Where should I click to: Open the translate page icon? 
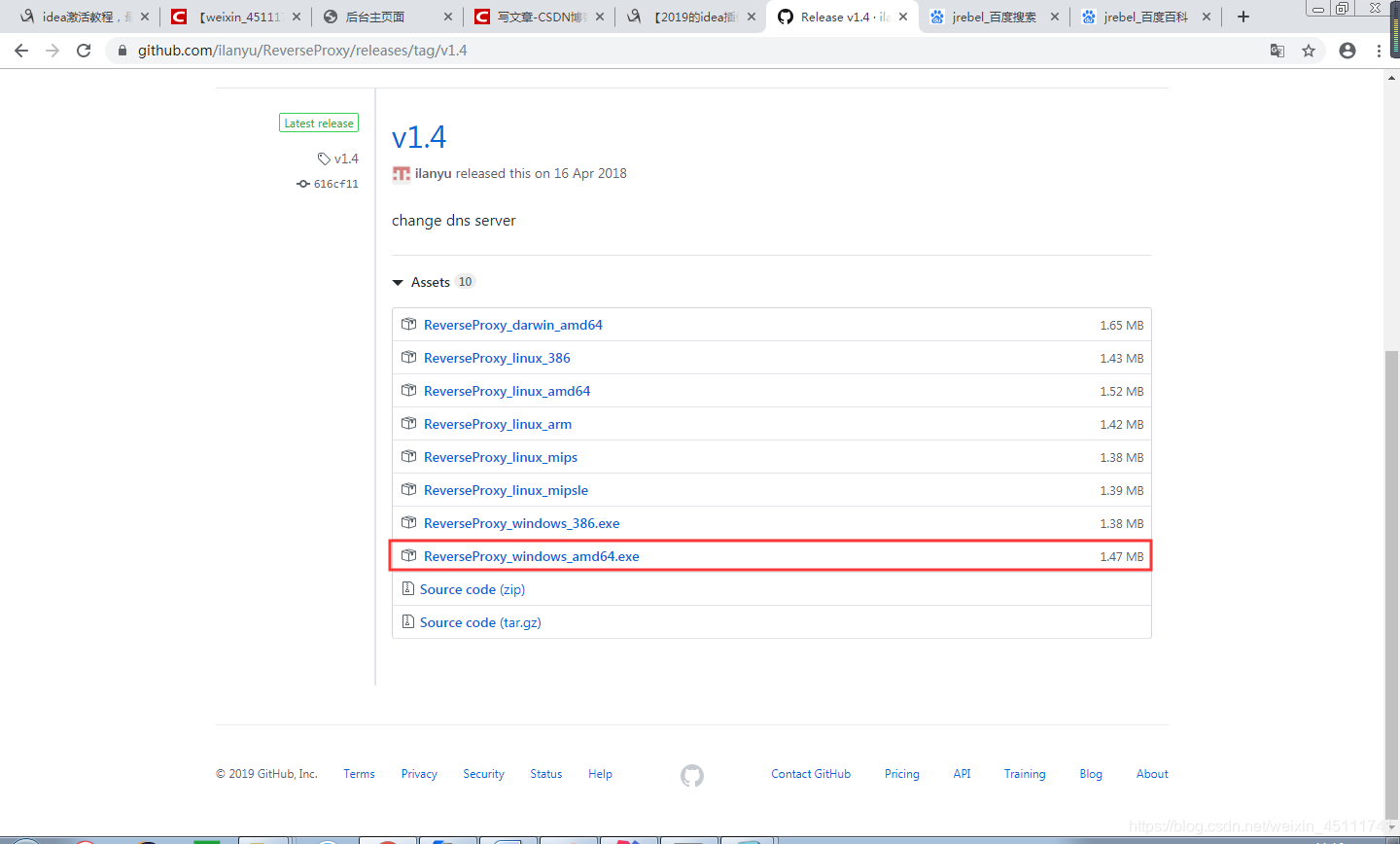pos(1277,51)
